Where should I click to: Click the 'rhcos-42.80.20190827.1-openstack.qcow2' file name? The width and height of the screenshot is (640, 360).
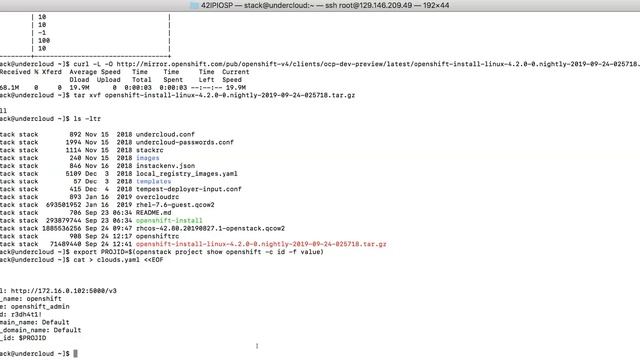[x=210, y=228]
